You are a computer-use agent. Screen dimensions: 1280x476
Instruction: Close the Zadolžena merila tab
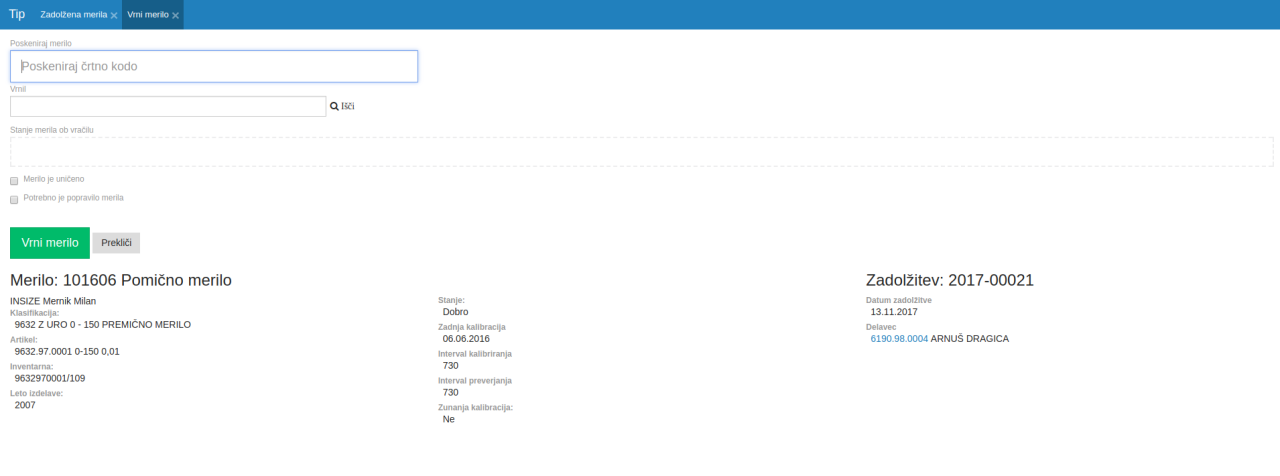(x=114, y=16)
